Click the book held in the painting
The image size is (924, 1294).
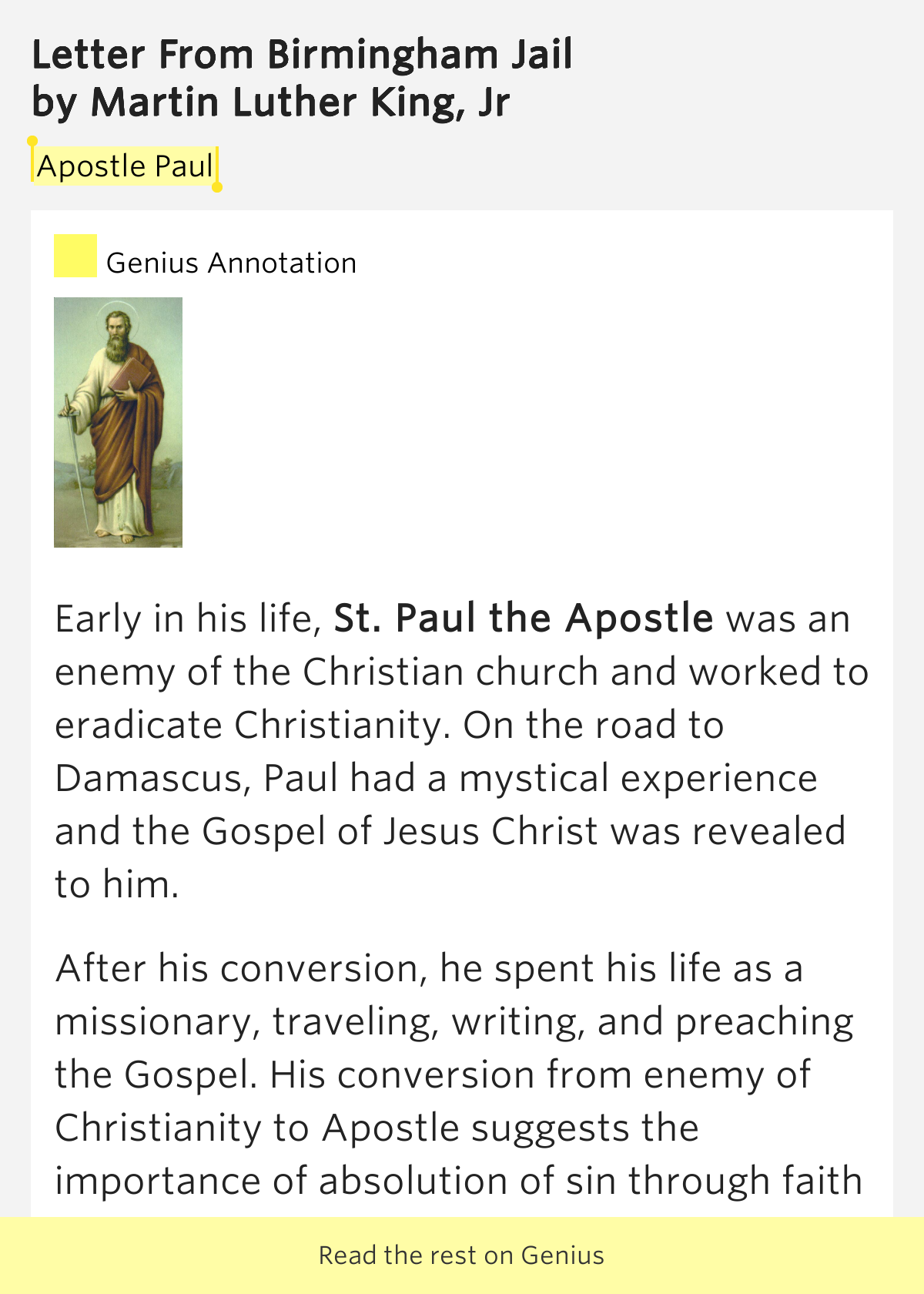coord(129,378)
